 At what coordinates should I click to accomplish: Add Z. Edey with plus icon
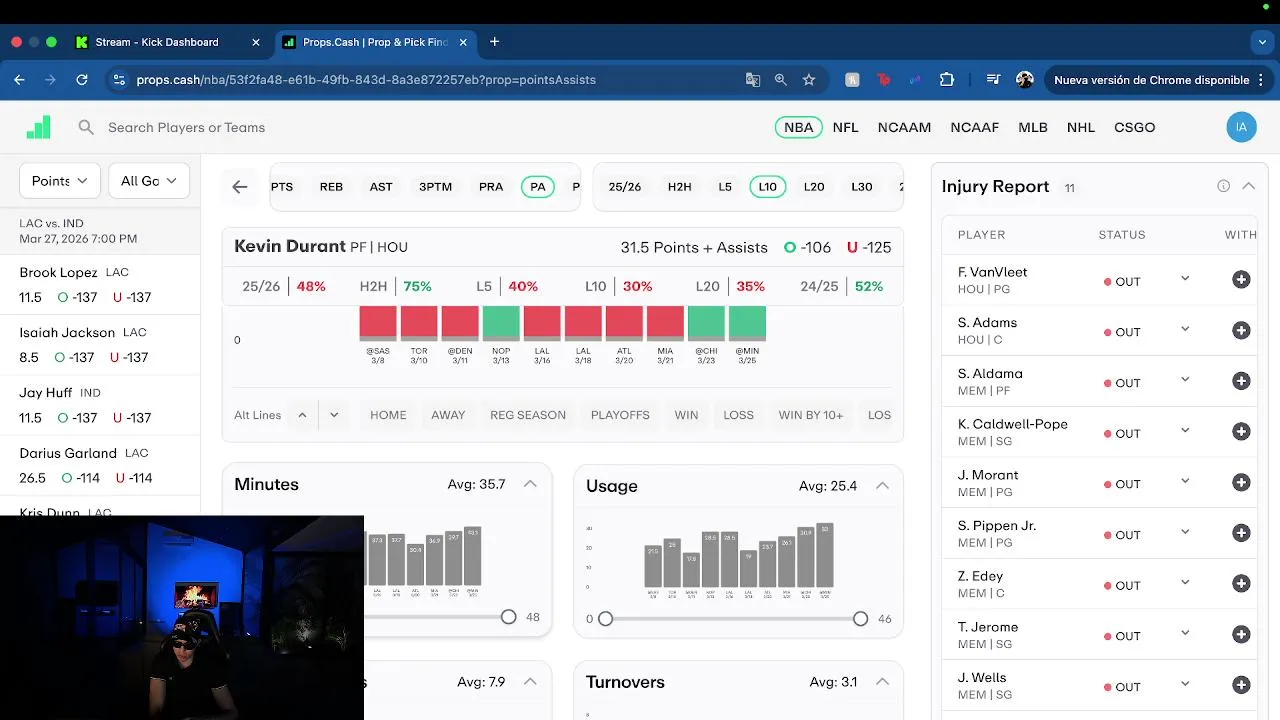[x=1241, y=584]
